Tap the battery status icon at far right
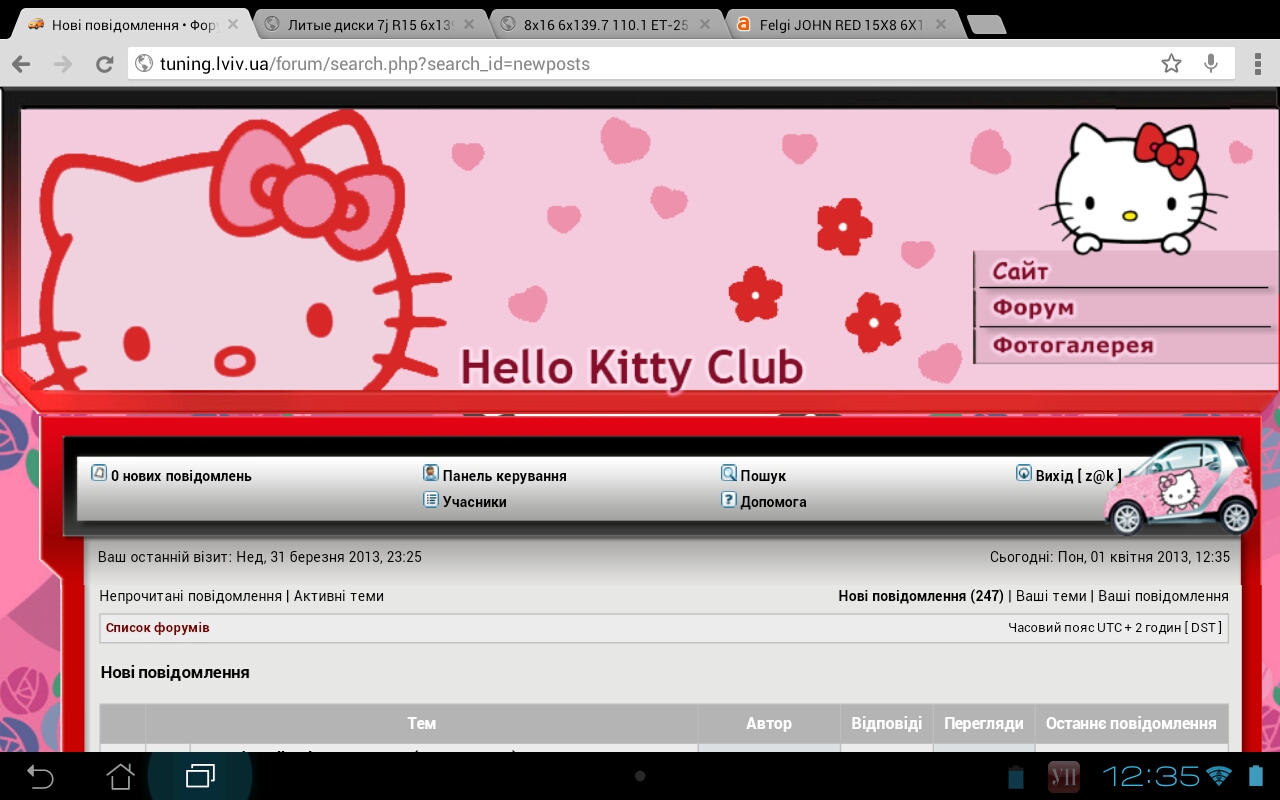The width and height of the screenshot is (1280, 800). 1256,776
